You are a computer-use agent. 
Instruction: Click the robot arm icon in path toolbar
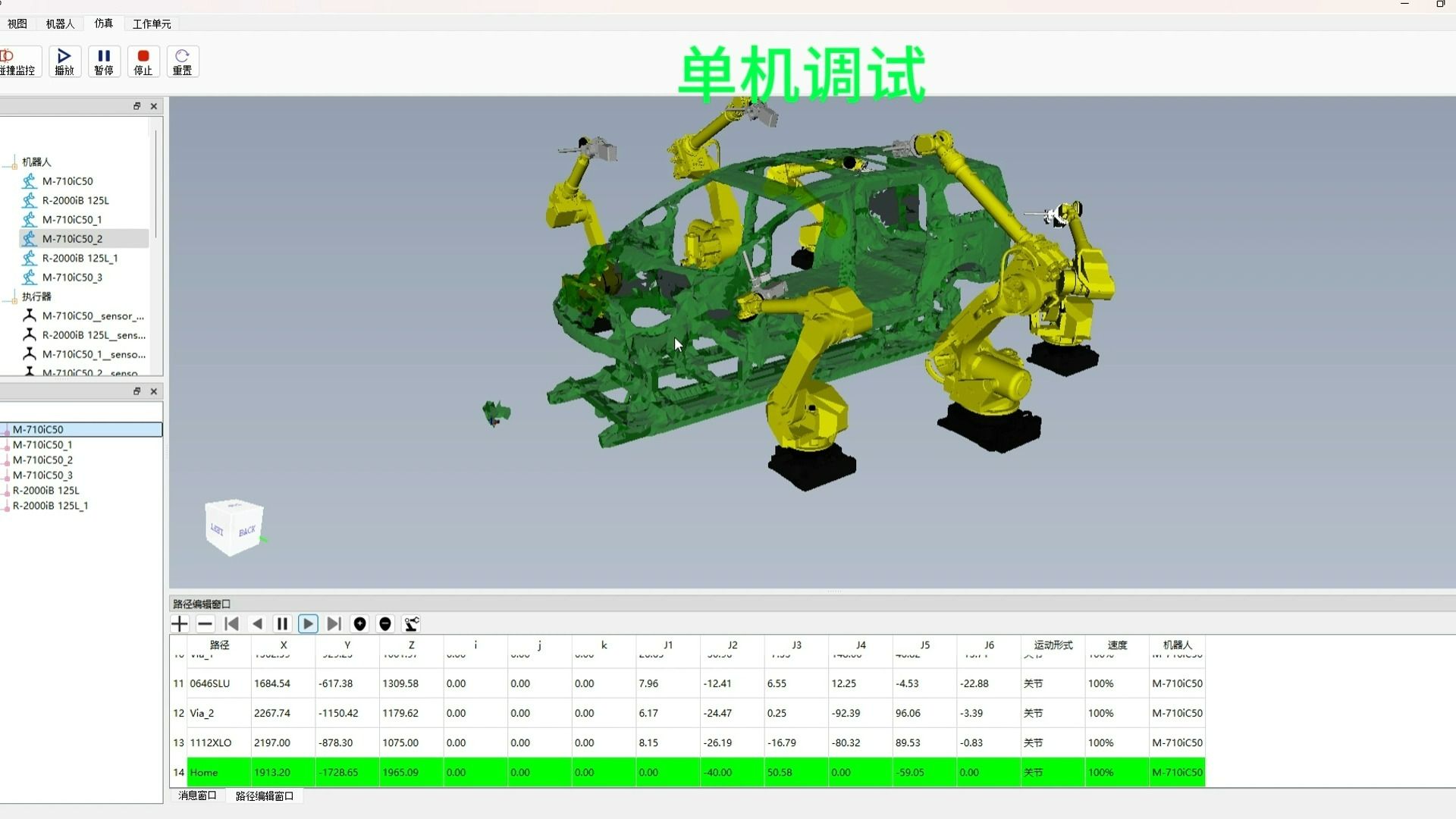pos(411,624)
